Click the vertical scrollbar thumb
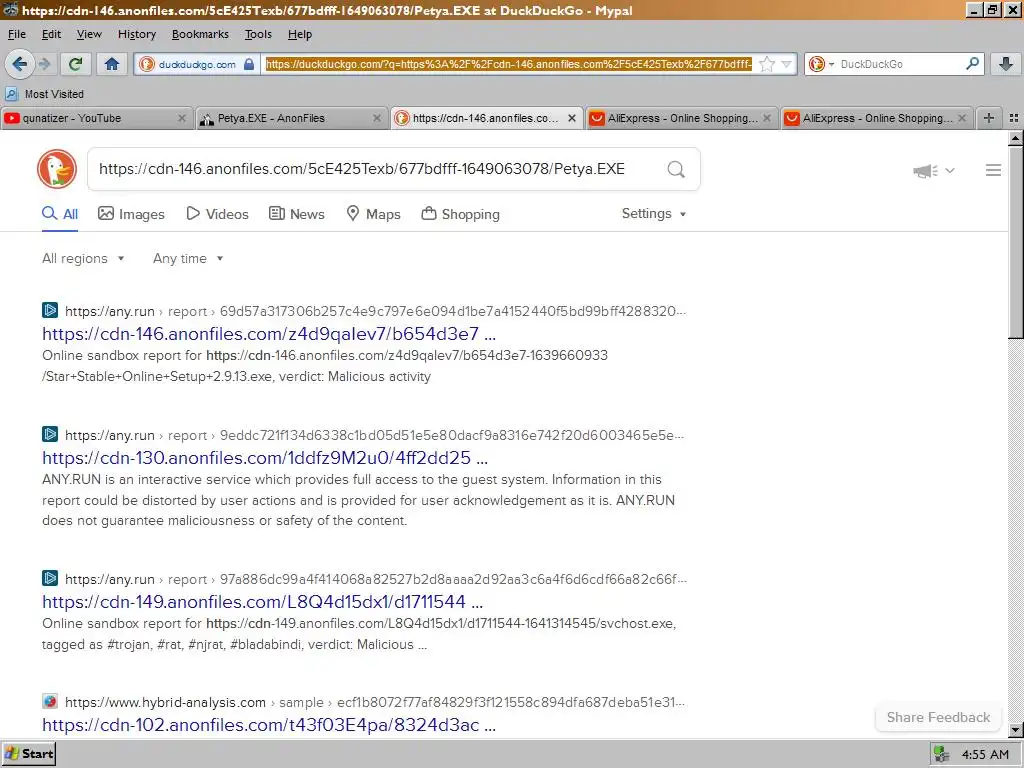1024x768 pixels. (x=1016, y=242)
